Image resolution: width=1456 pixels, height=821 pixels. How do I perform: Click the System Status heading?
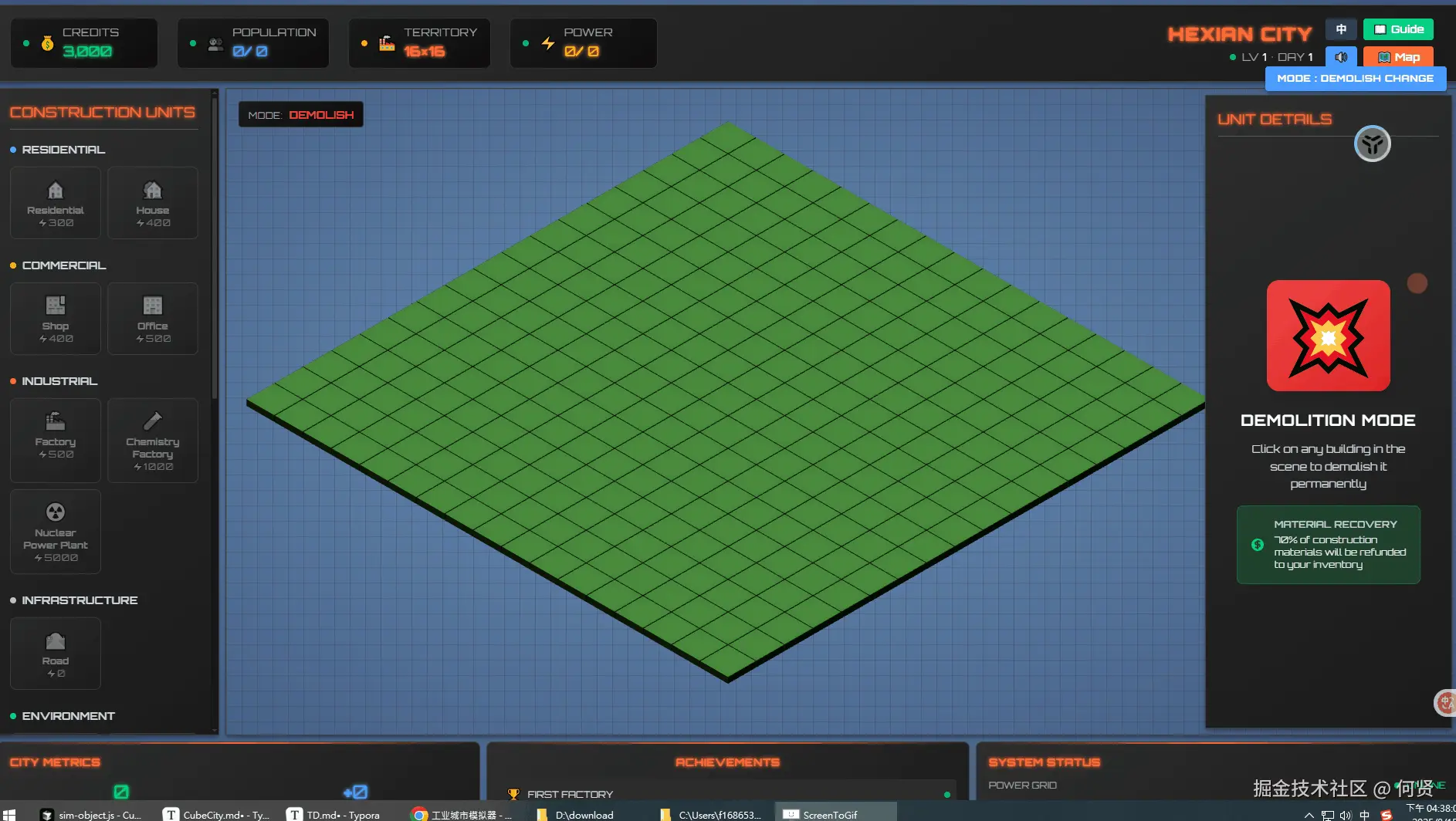click(1045, 762)
